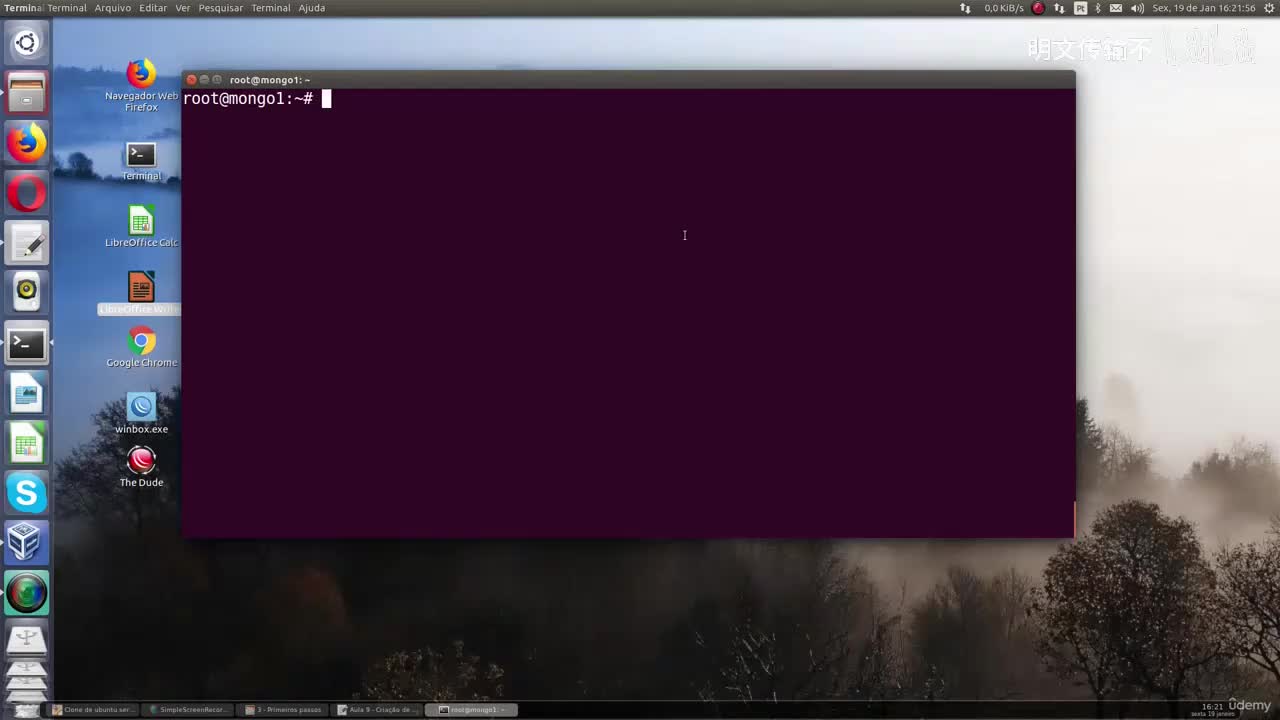Open the Pesquisar menu

coord(221,8)
